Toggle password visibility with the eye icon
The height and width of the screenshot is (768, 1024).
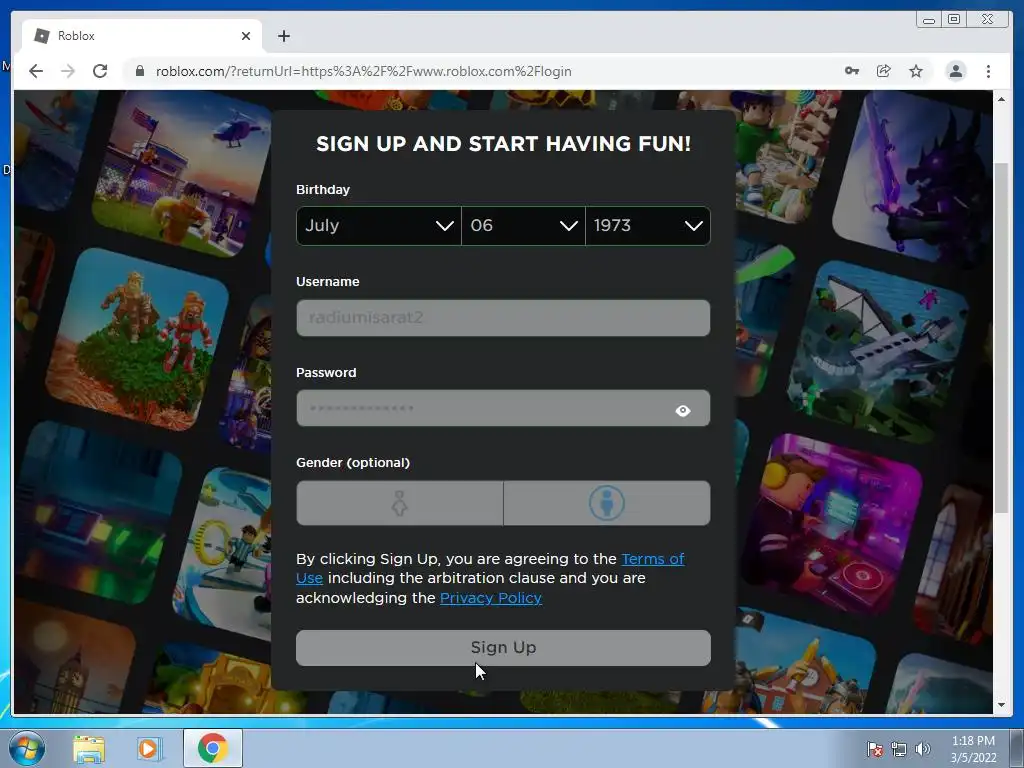tap(682, 411)
